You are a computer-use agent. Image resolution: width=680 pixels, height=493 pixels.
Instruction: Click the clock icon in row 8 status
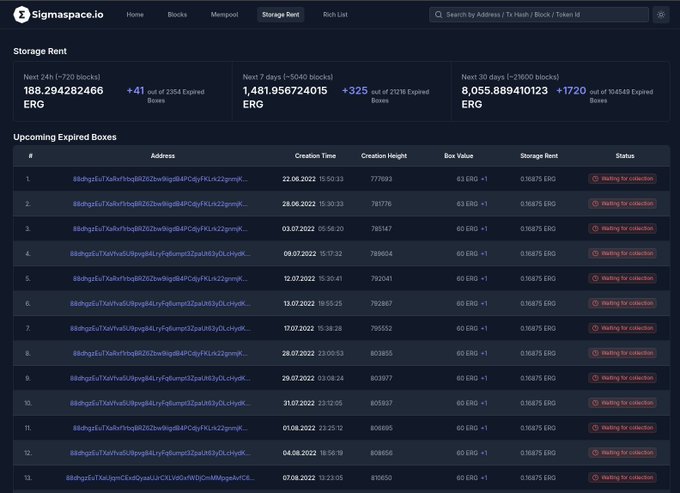[x=595, y=353]
